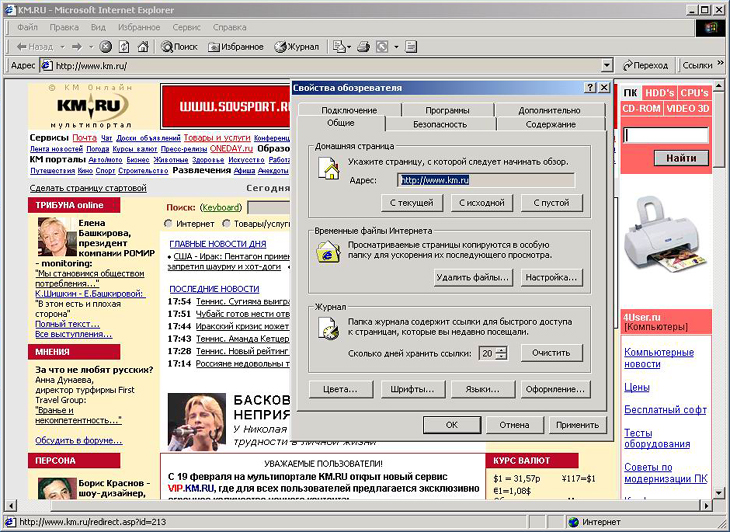
Task: Click the Очистить history button
Action: point(550,353)
